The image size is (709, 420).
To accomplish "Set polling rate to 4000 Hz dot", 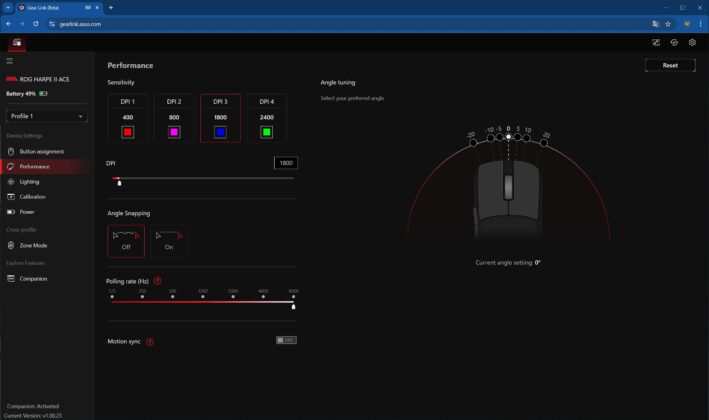I will 263,297.
